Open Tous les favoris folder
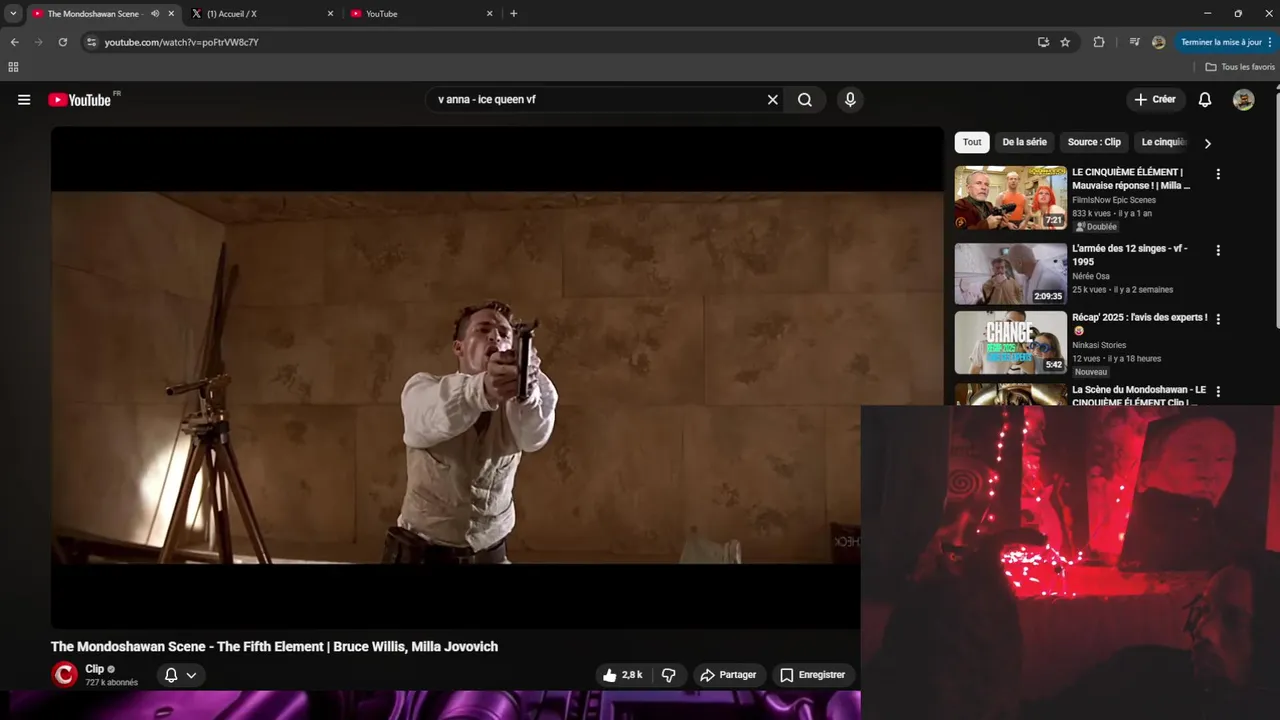 [1240, 67]
